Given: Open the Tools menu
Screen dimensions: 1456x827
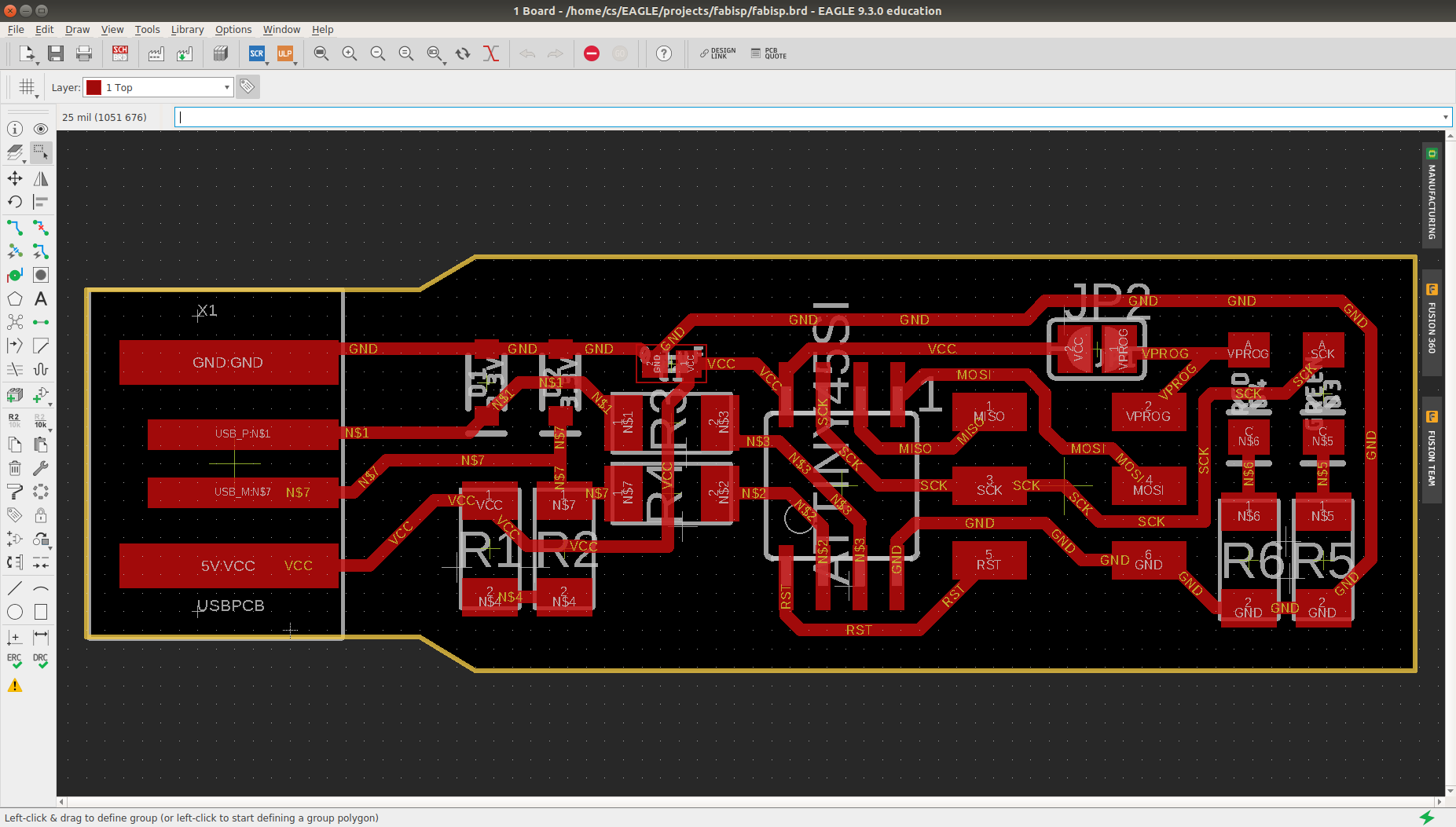Looking at the screenshot, I should (147, 29).
